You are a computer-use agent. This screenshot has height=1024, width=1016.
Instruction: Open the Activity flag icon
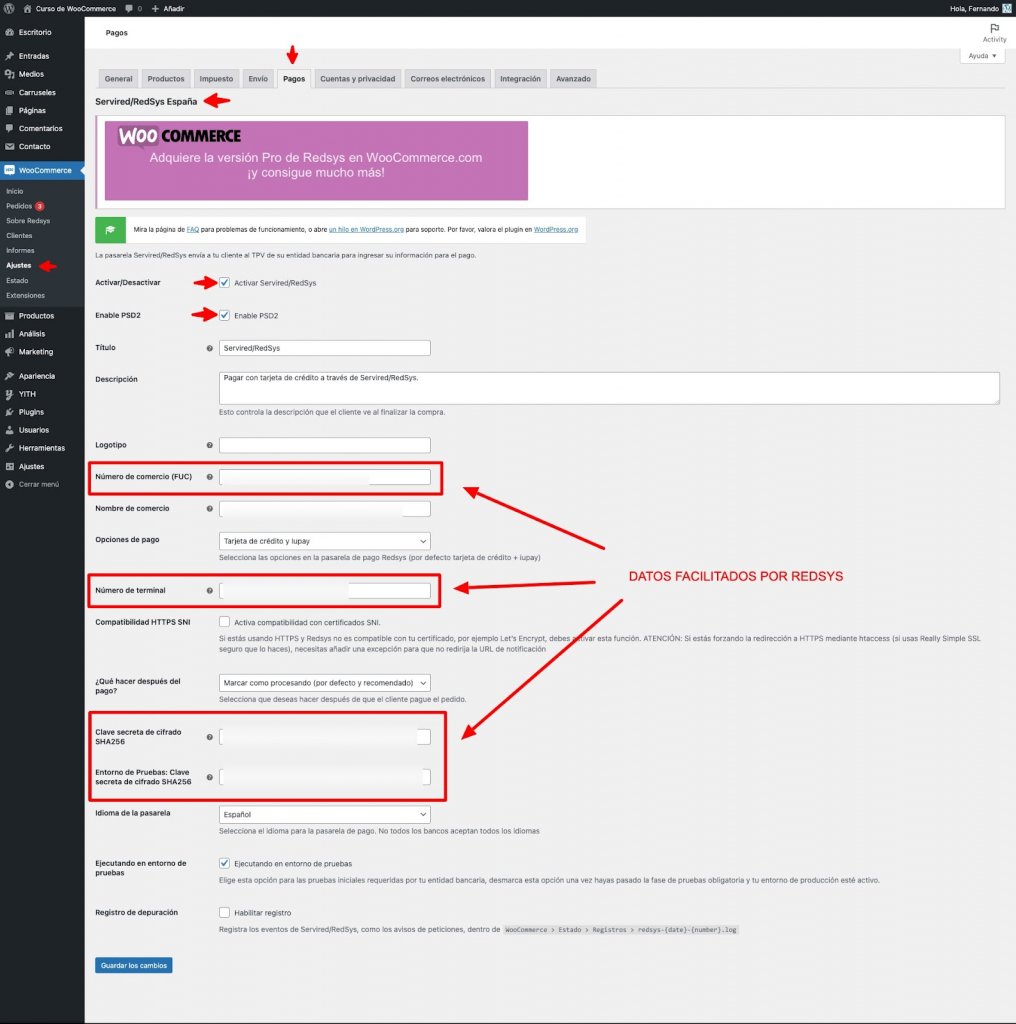pos(994,29)
